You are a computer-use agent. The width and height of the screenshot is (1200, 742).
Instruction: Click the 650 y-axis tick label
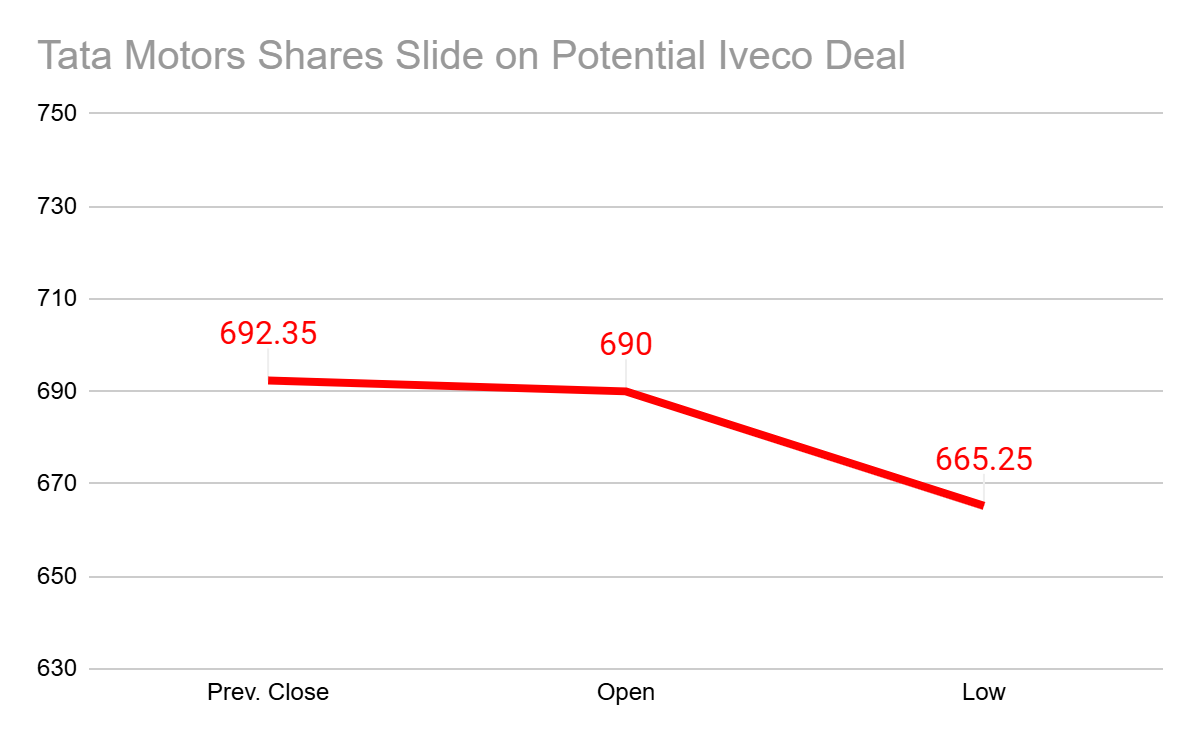coord(57,577)
